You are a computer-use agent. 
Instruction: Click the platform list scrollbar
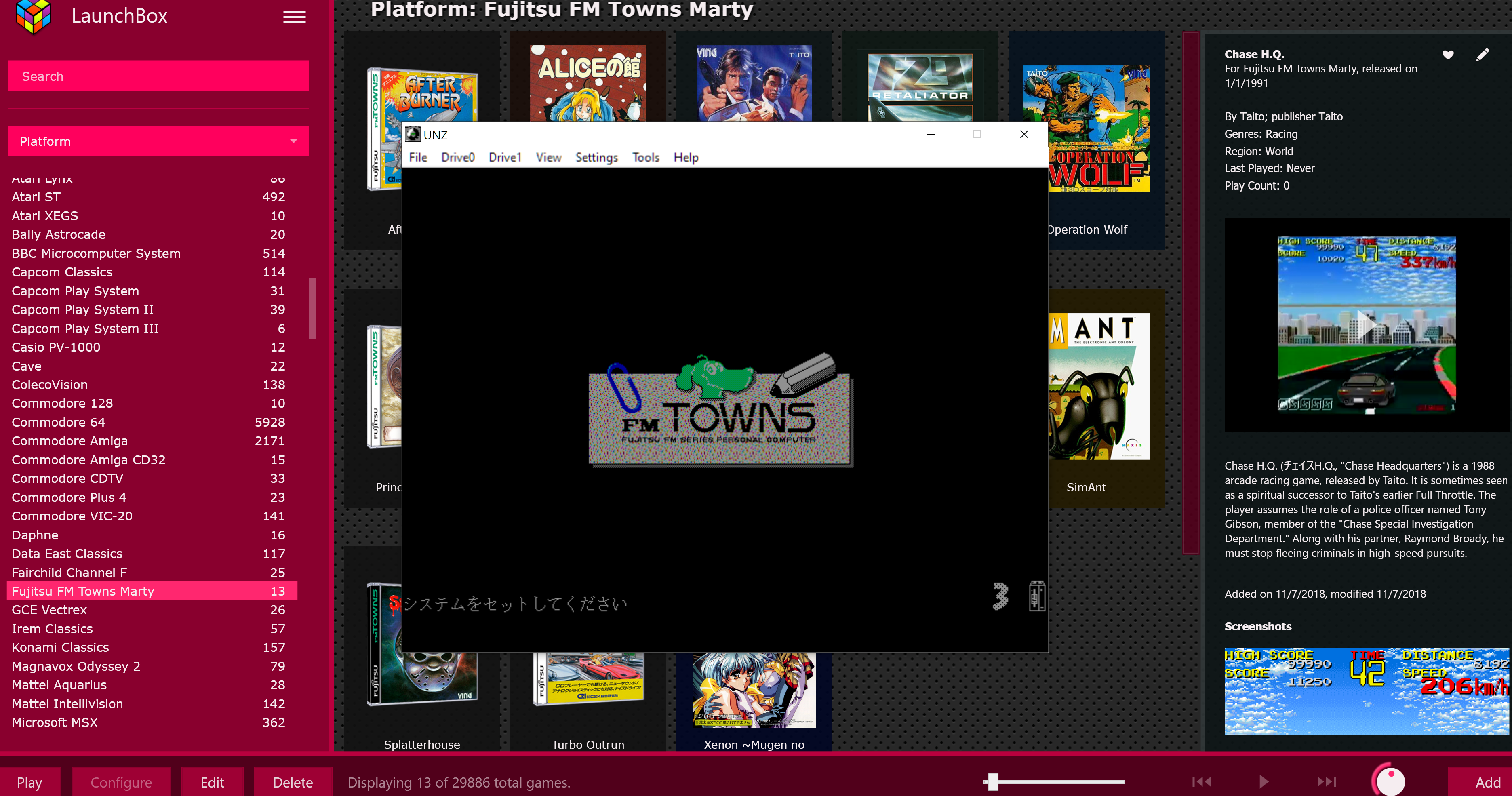[312, 309]
